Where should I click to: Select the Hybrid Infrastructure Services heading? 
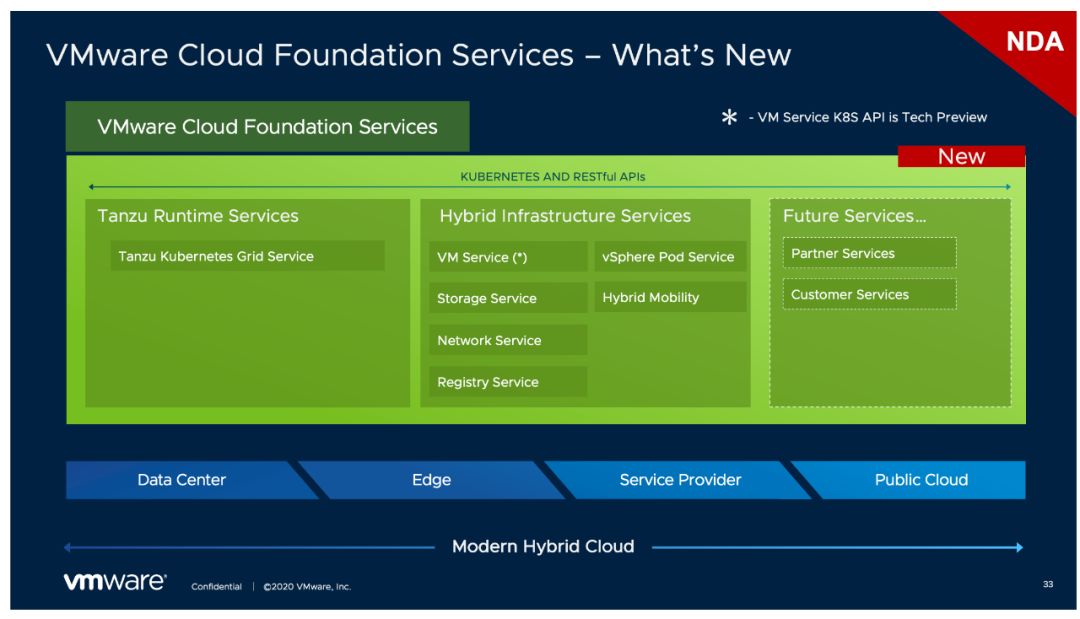click(565, 216)
